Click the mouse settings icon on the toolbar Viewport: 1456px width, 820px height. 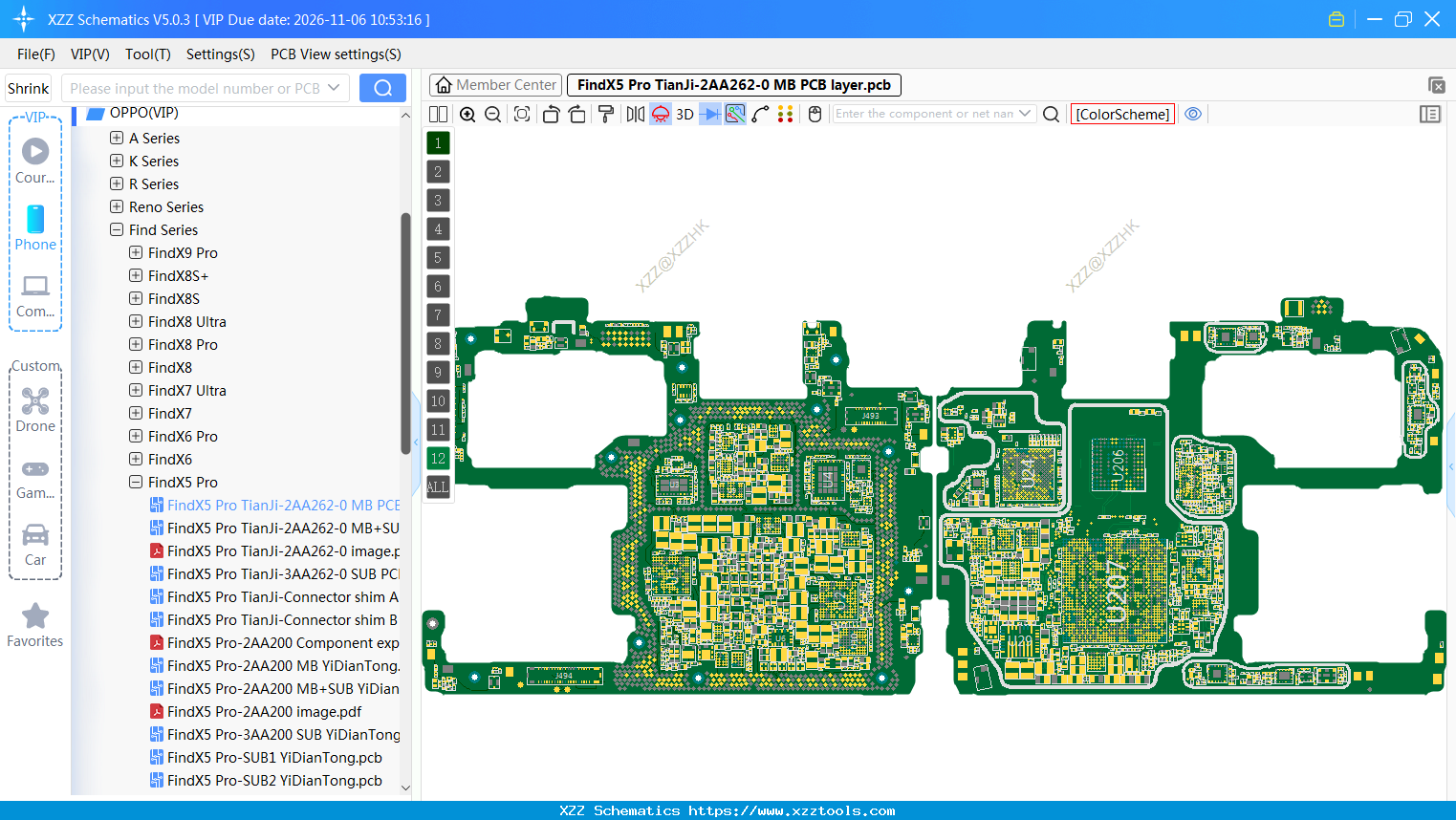(x=814, y=114)
